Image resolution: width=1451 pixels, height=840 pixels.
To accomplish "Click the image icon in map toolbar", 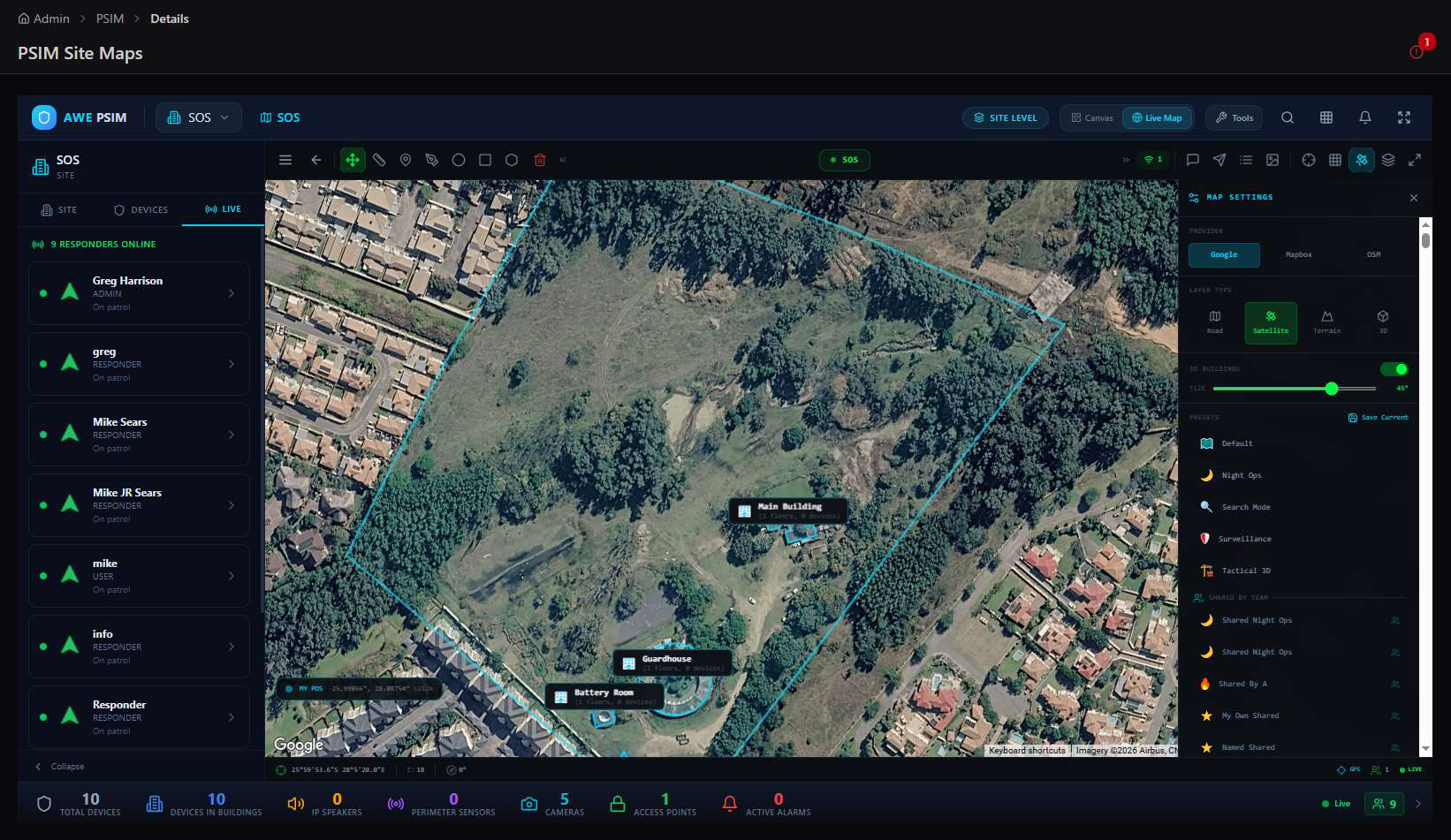I will 1272,160.
